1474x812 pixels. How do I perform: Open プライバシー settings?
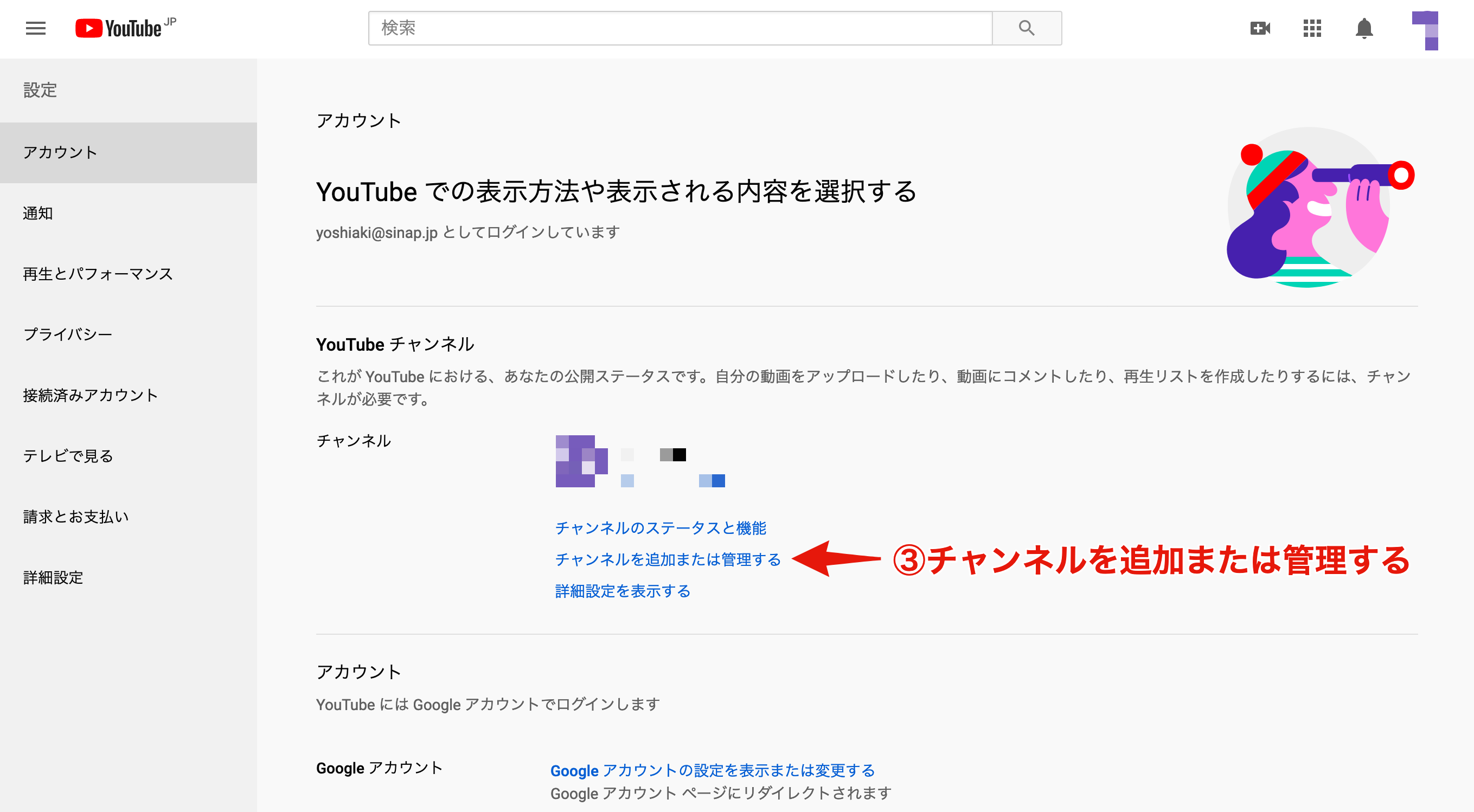(128, 334)
